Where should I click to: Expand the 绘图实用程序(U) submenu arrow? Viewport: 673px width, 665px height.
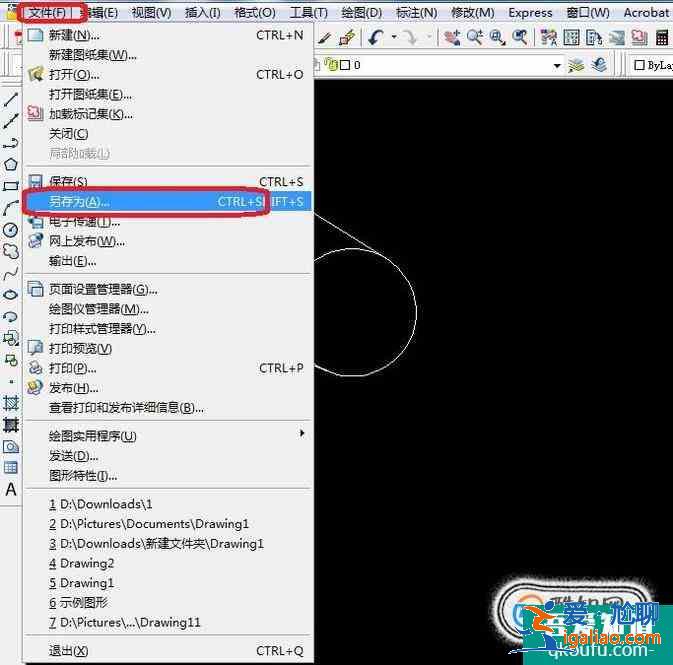coord(302,434)
